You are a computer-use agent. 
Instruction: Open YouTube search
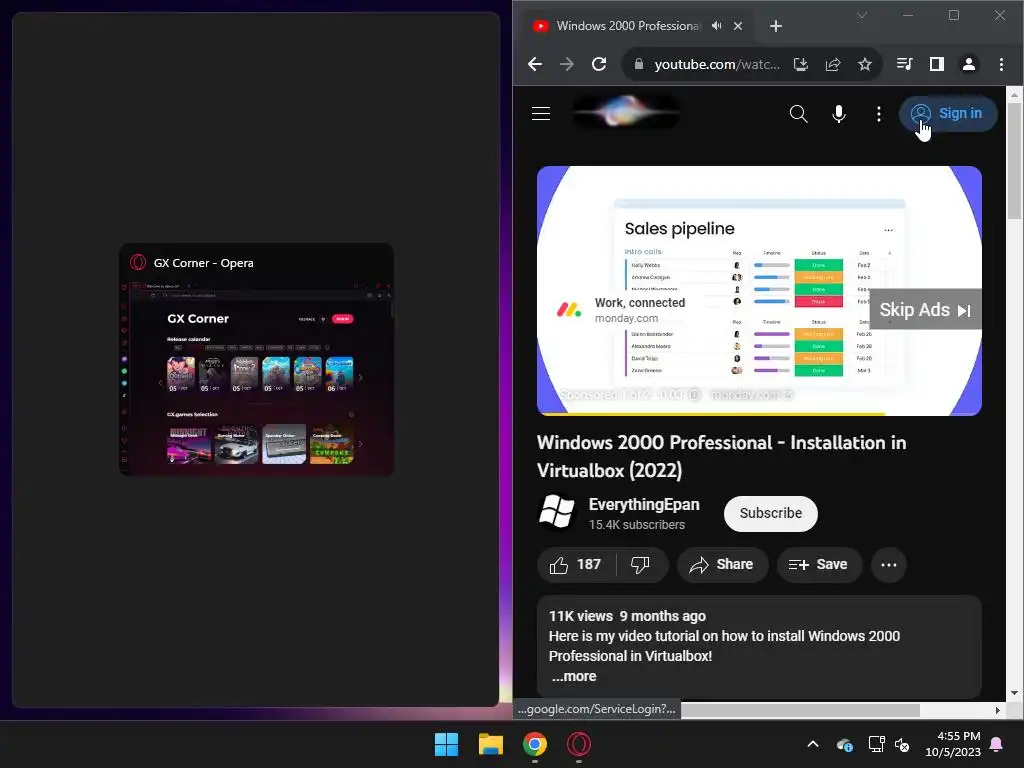pyautogui.click(x=798, y=114)
